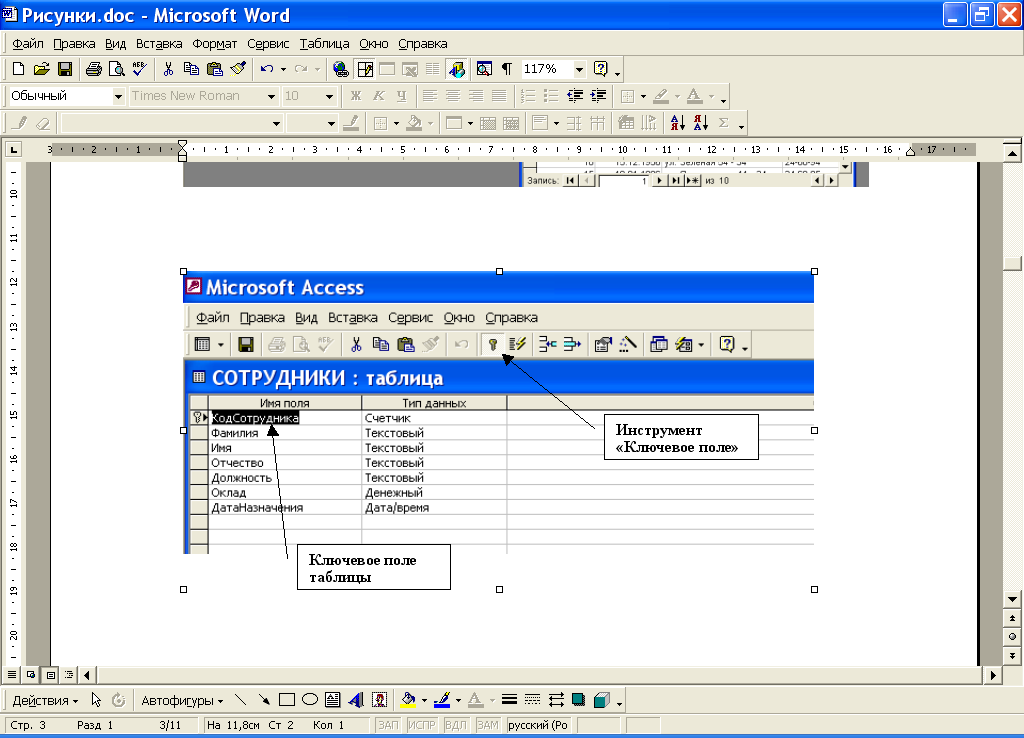Insert WordArt from Drawing toolbar
The image size is (1024, 738).
point(356,700)
